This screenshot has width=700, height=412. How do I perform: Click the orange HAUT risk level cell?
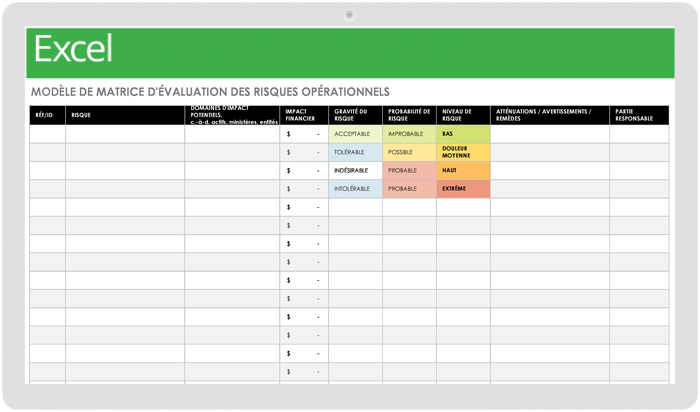(x=463, y=171)
